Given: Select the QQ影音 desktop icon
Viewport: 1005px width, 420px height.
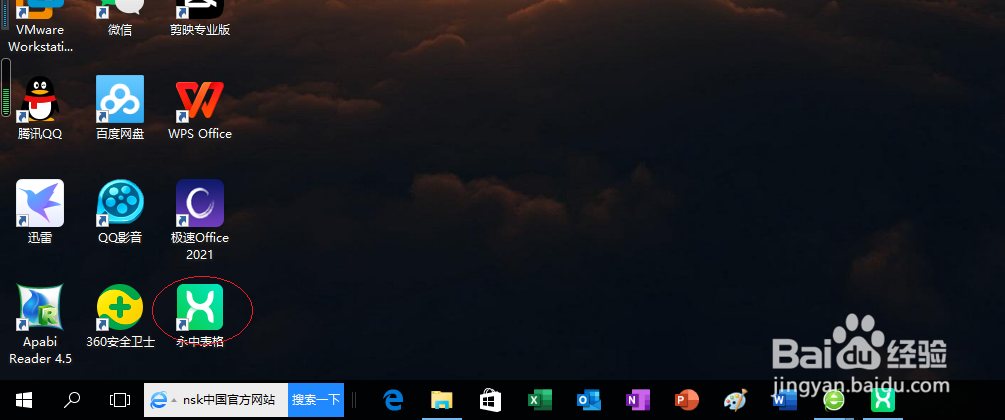Looking at the screenshot, I should (120, 212).
